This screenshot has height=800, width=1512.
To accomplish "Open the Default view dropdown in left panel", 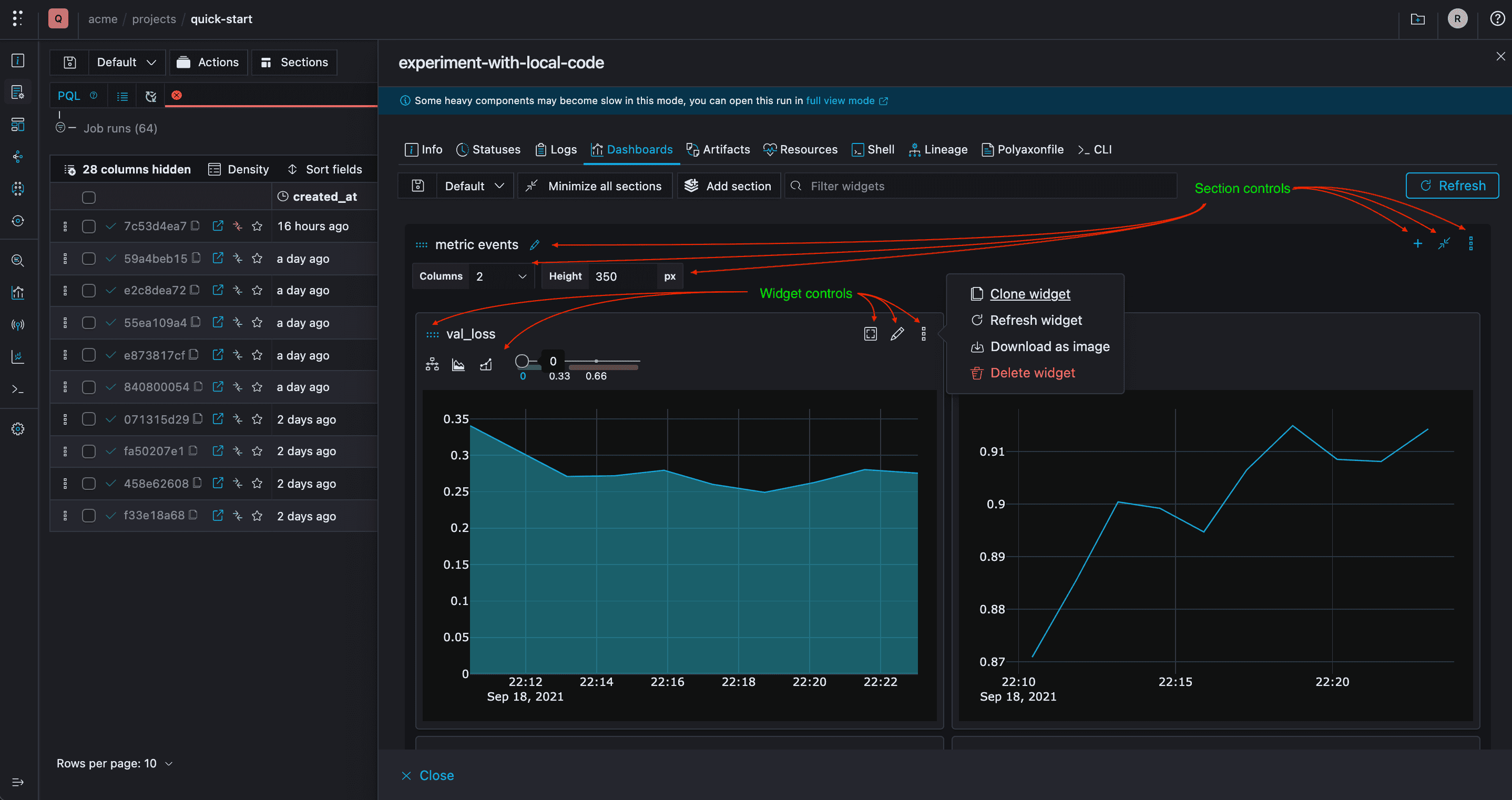I will (x=126, y=61).
